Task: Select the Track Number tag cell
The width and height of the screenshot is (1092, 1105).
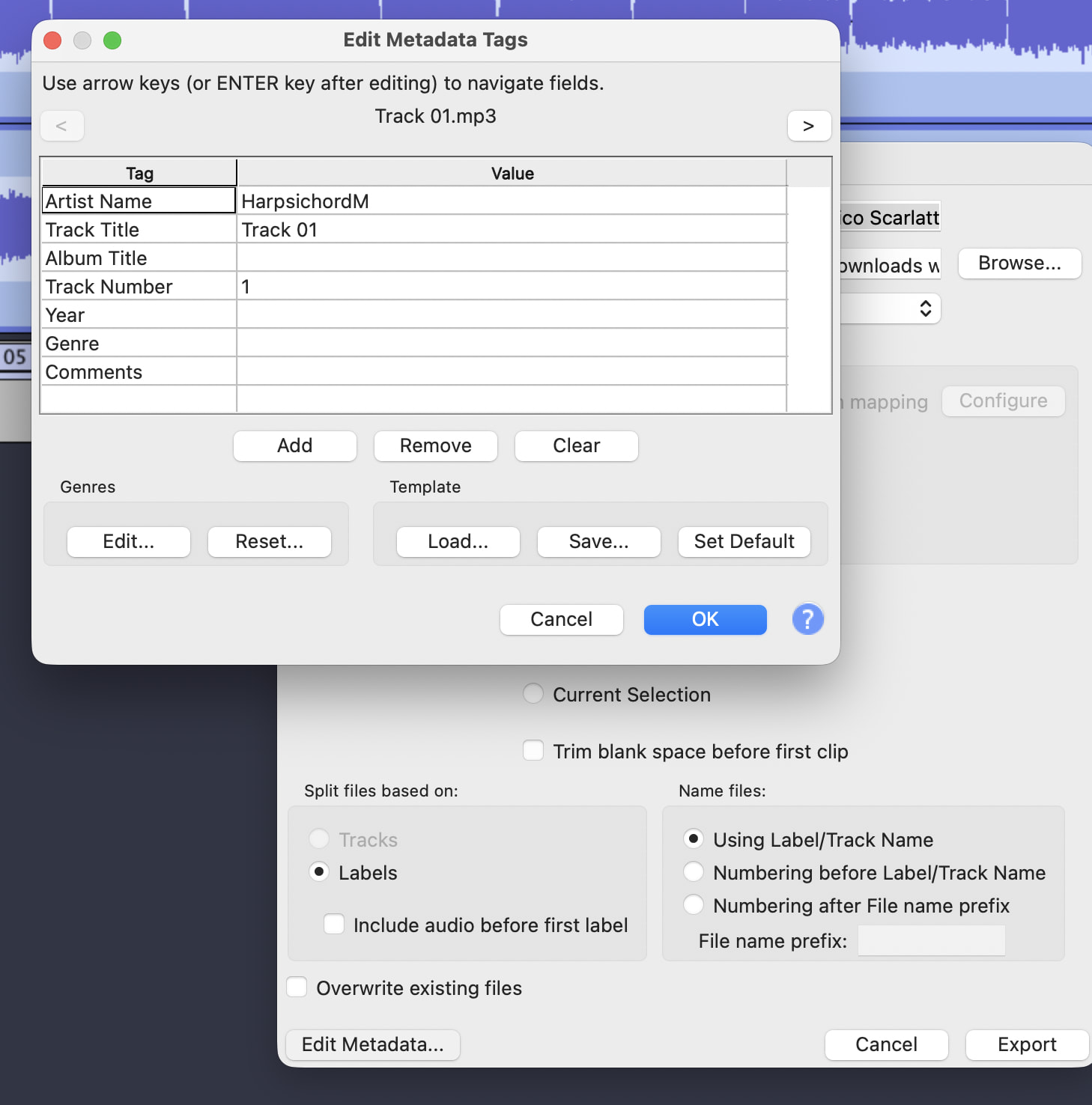Action: [139, 286]
